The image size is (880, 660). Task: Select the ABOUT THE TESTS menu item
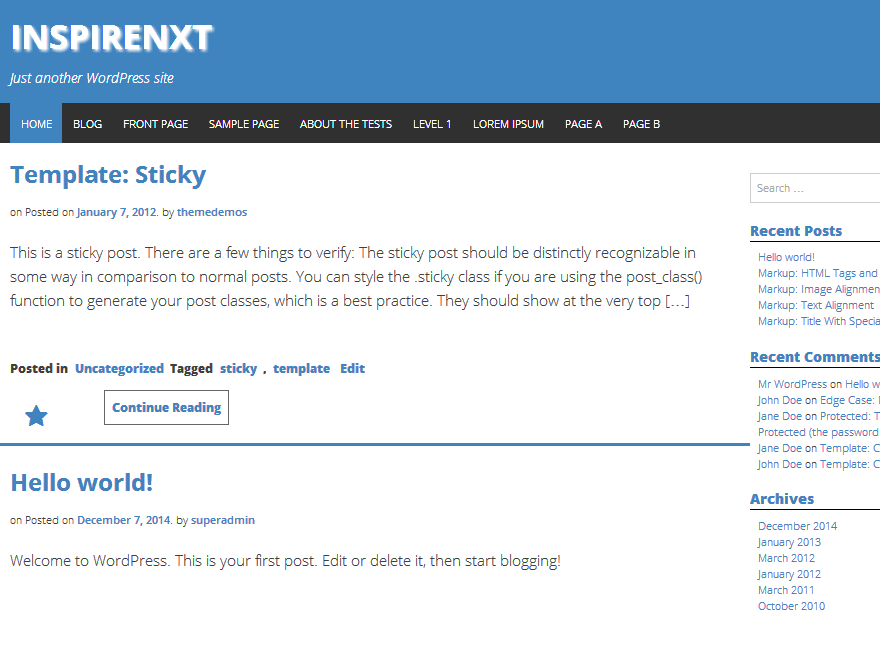[x=345, y=123]
